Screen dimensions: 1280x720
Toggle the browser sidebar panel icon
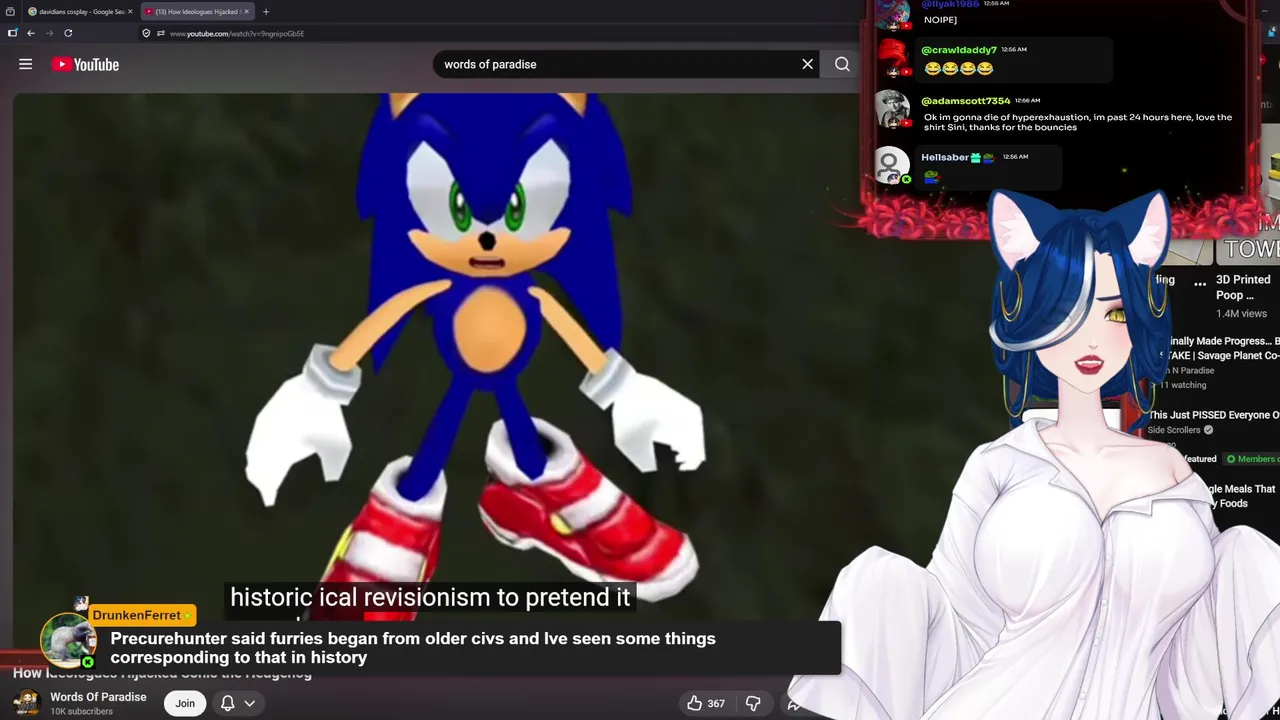click(13, 33)
